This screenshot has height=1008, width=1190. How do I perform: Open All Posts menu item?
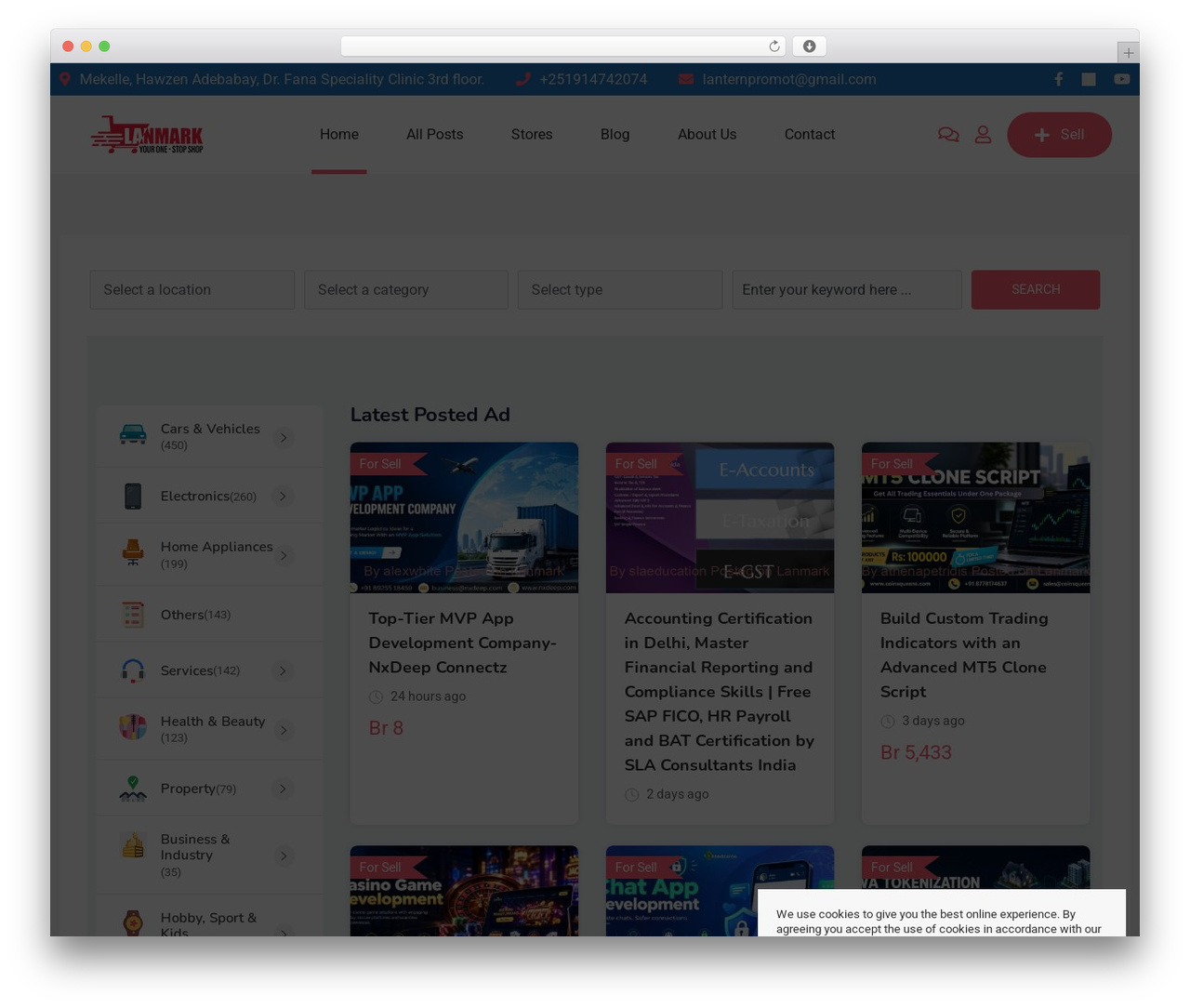(434, 135)
